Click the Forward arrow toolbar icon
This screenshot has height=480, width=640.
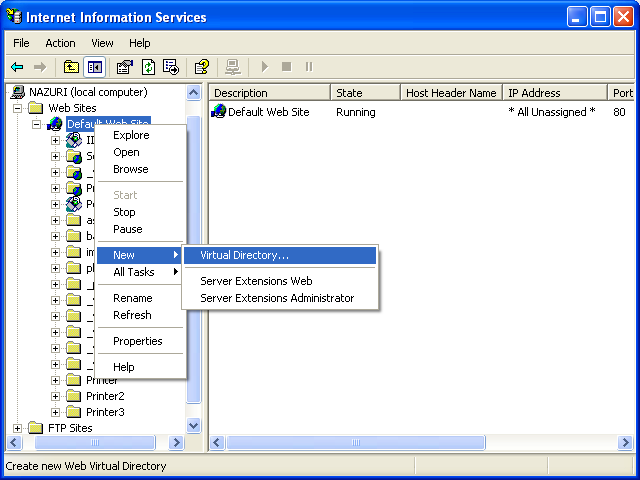click(40, 67)
